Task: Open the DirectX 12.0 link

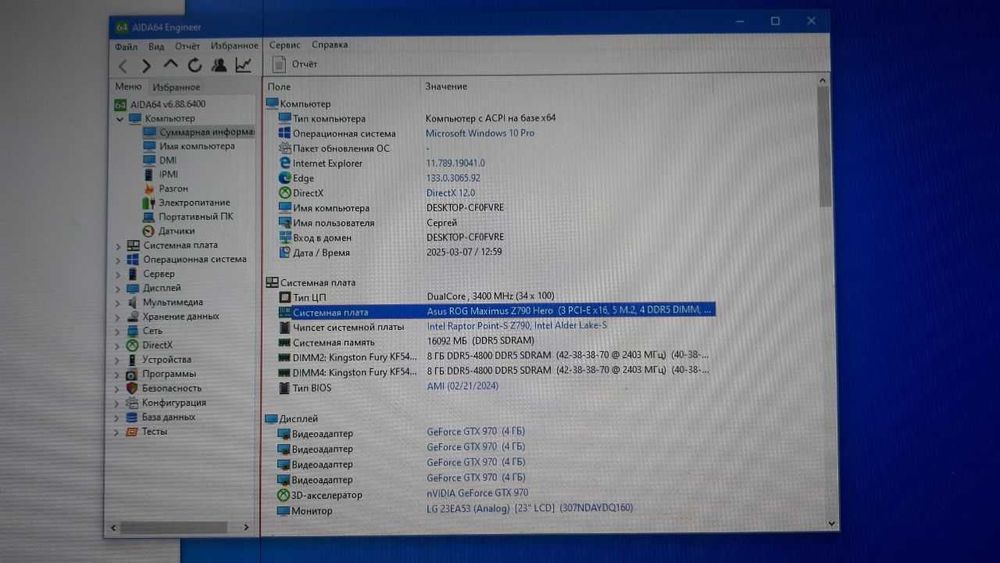Action: (x=450, y=193)
